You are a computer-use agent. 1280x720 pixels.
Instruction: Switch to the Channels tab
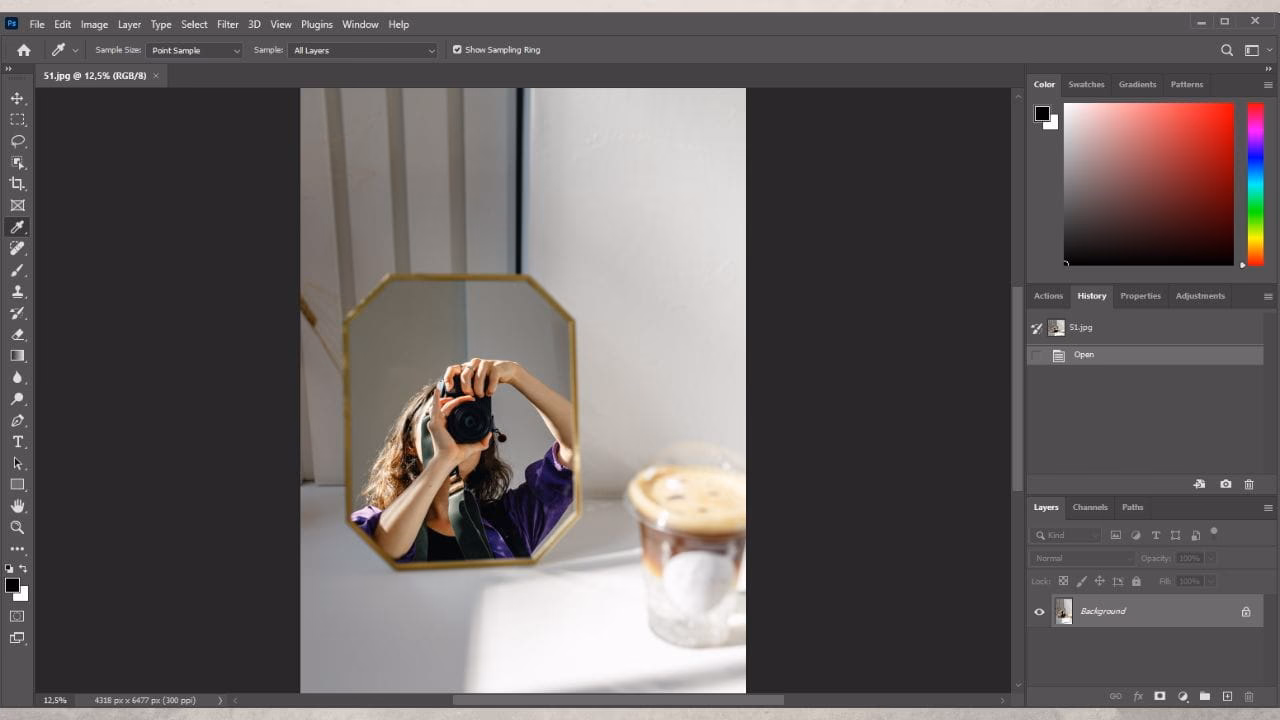click(x=1090, y=507)
